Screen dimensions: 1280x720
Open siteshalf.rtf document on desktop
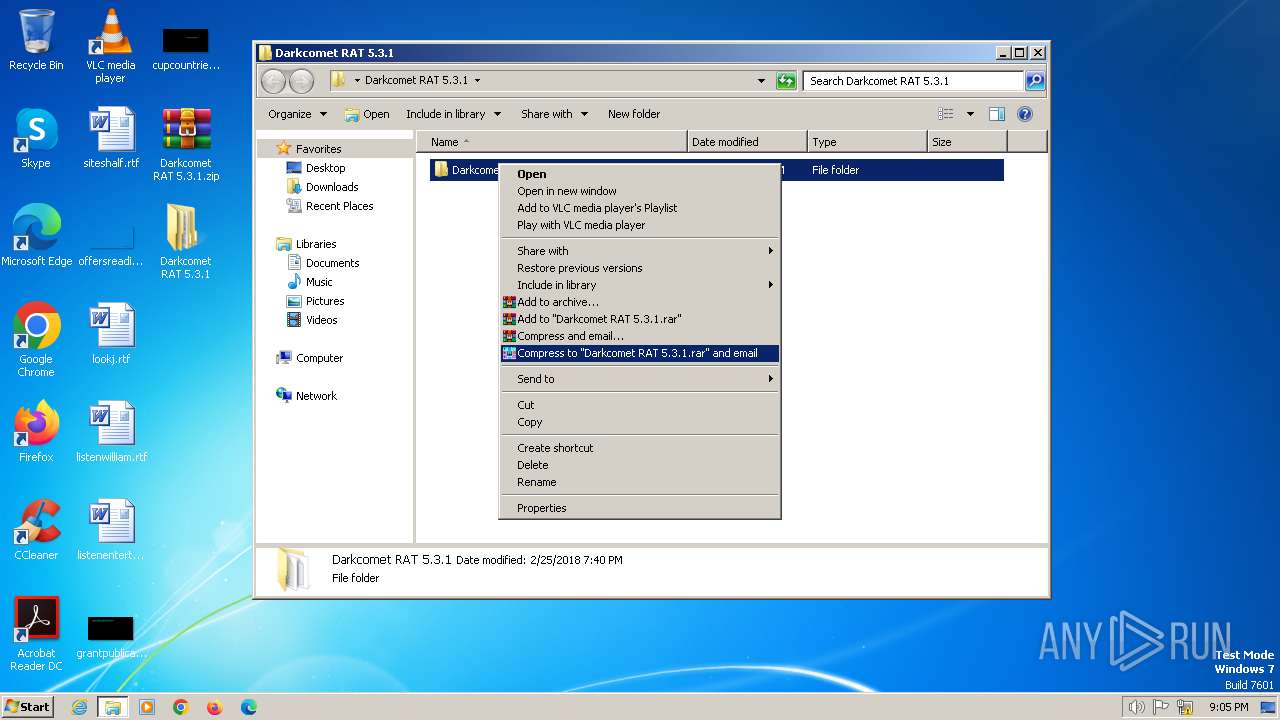(111, 138)
